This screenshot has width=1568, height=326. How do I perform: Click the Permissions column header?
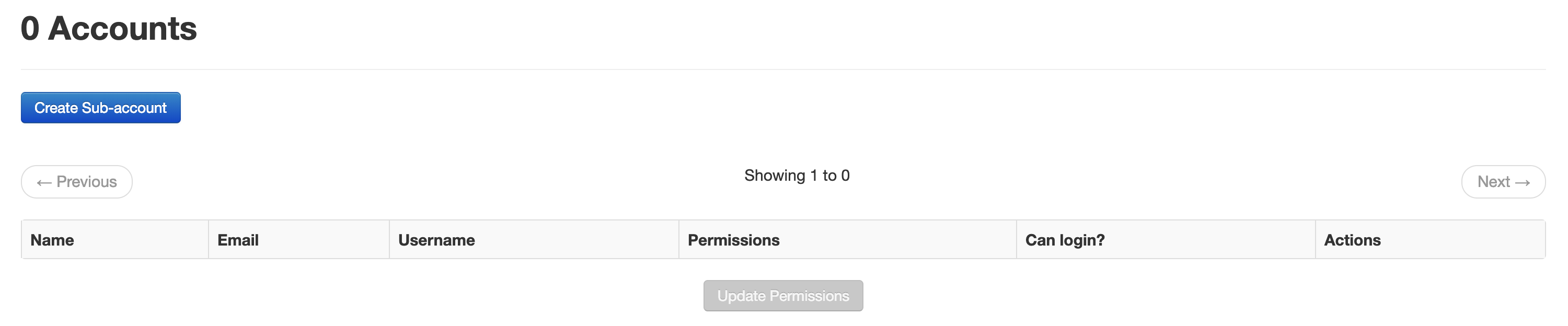coord(733,240)
